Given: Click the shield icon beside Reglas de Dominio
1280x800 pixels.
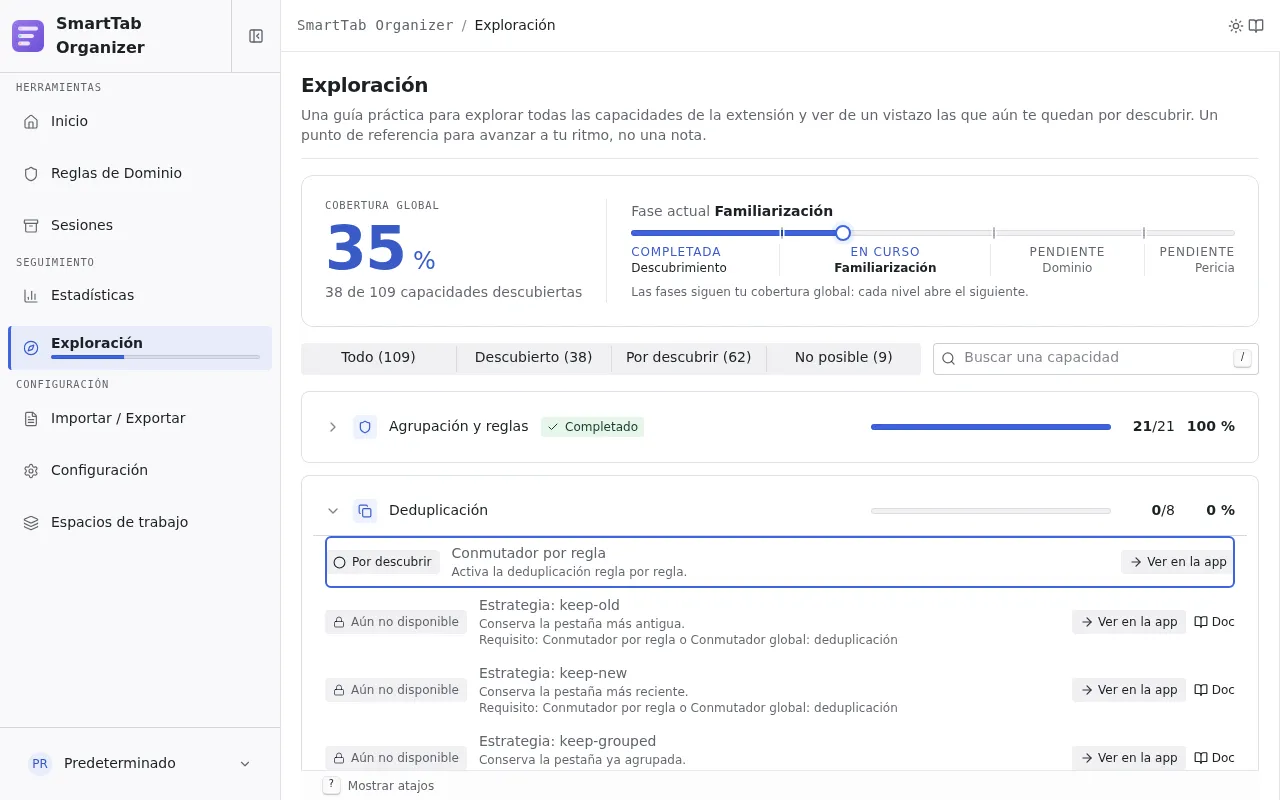Looking at the screenshot, I should click(31, 174).
